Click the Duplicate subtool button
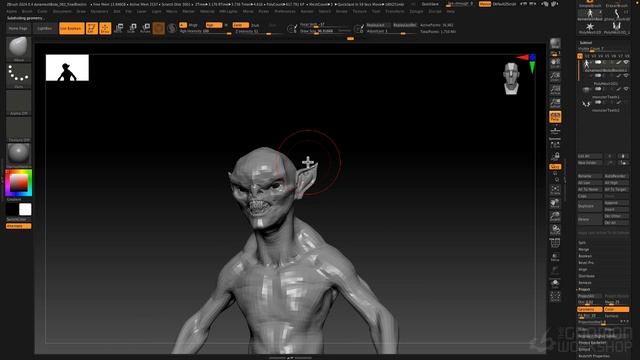This screenshot has width=640, height=360. (x=590, y=206)
